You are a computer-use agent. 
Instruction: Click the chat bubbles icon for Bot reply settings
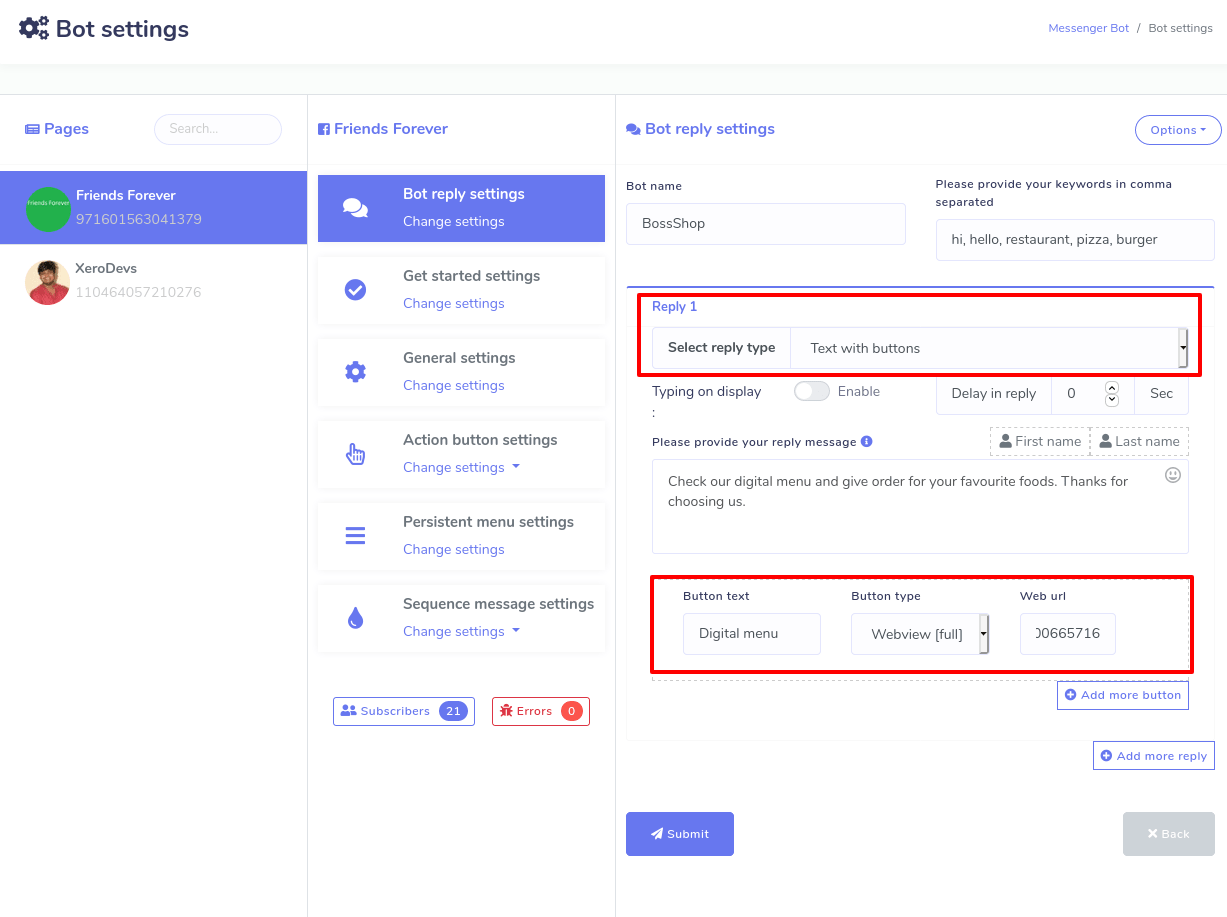(x=355, y=208)
